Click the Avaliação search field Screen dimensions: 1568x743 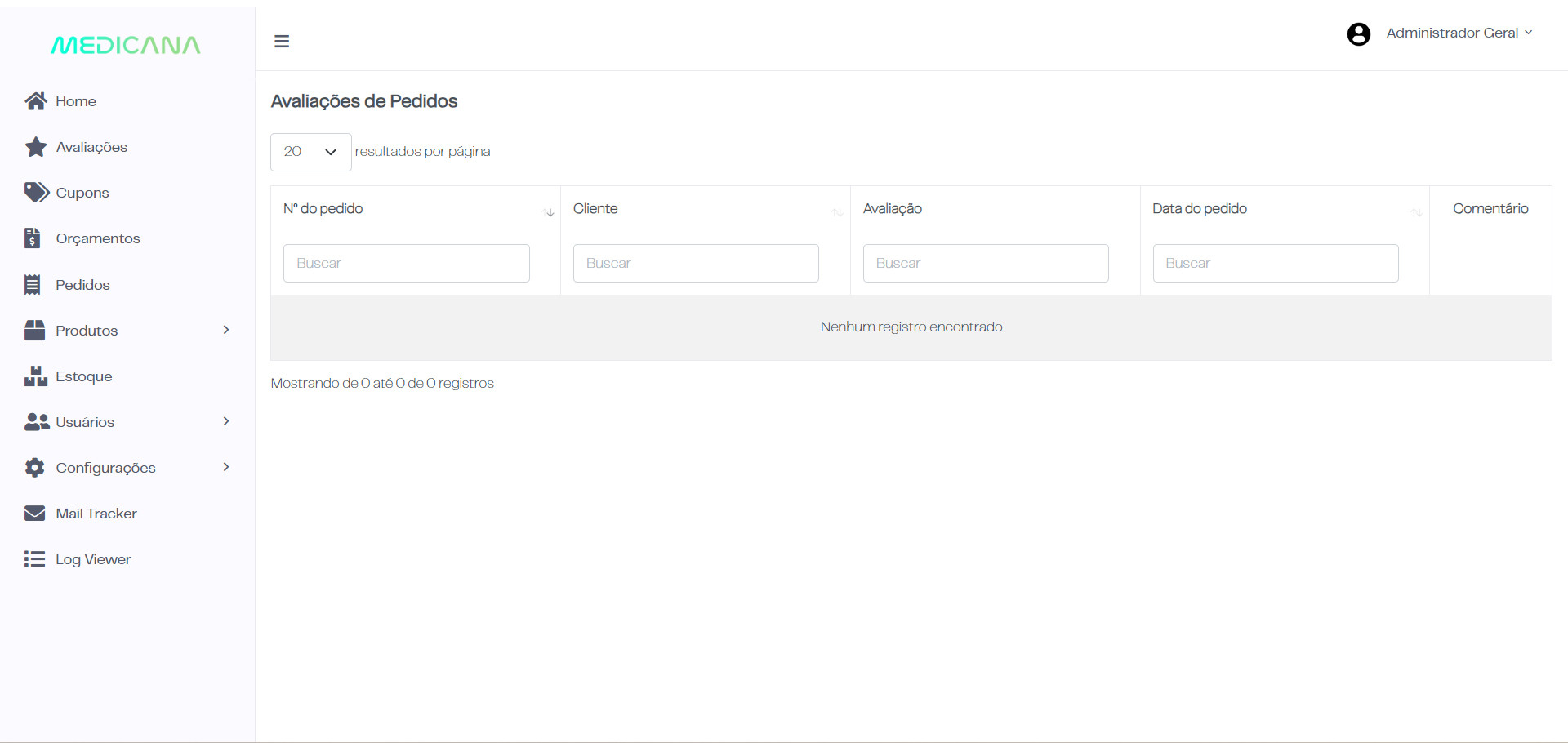coord(985,264)
